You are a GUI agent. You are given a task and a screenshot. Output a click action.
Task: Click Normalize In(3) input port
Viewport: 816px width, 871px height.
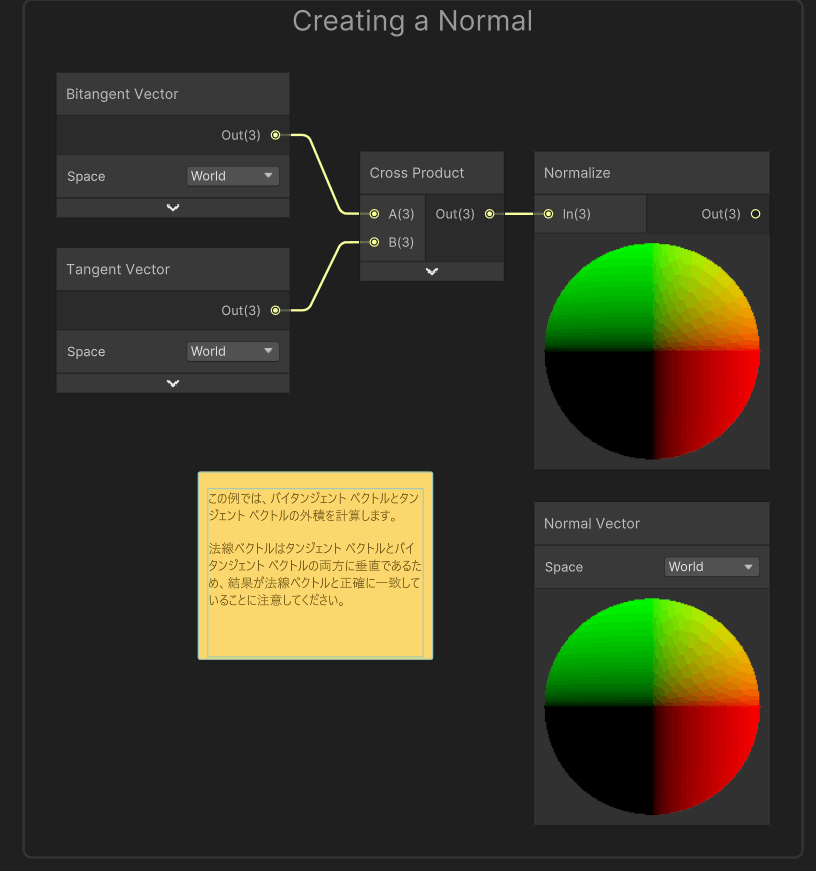548,214
